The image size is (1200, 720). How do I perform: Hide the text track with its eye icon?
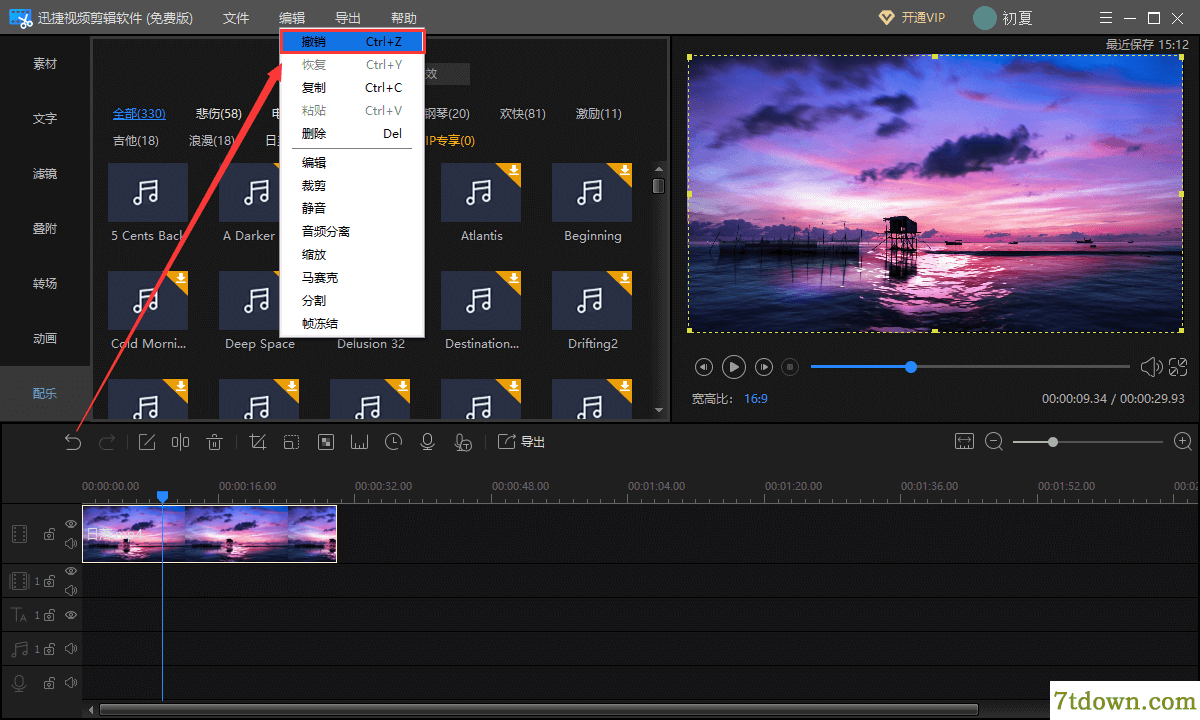(x=71, y=615)
